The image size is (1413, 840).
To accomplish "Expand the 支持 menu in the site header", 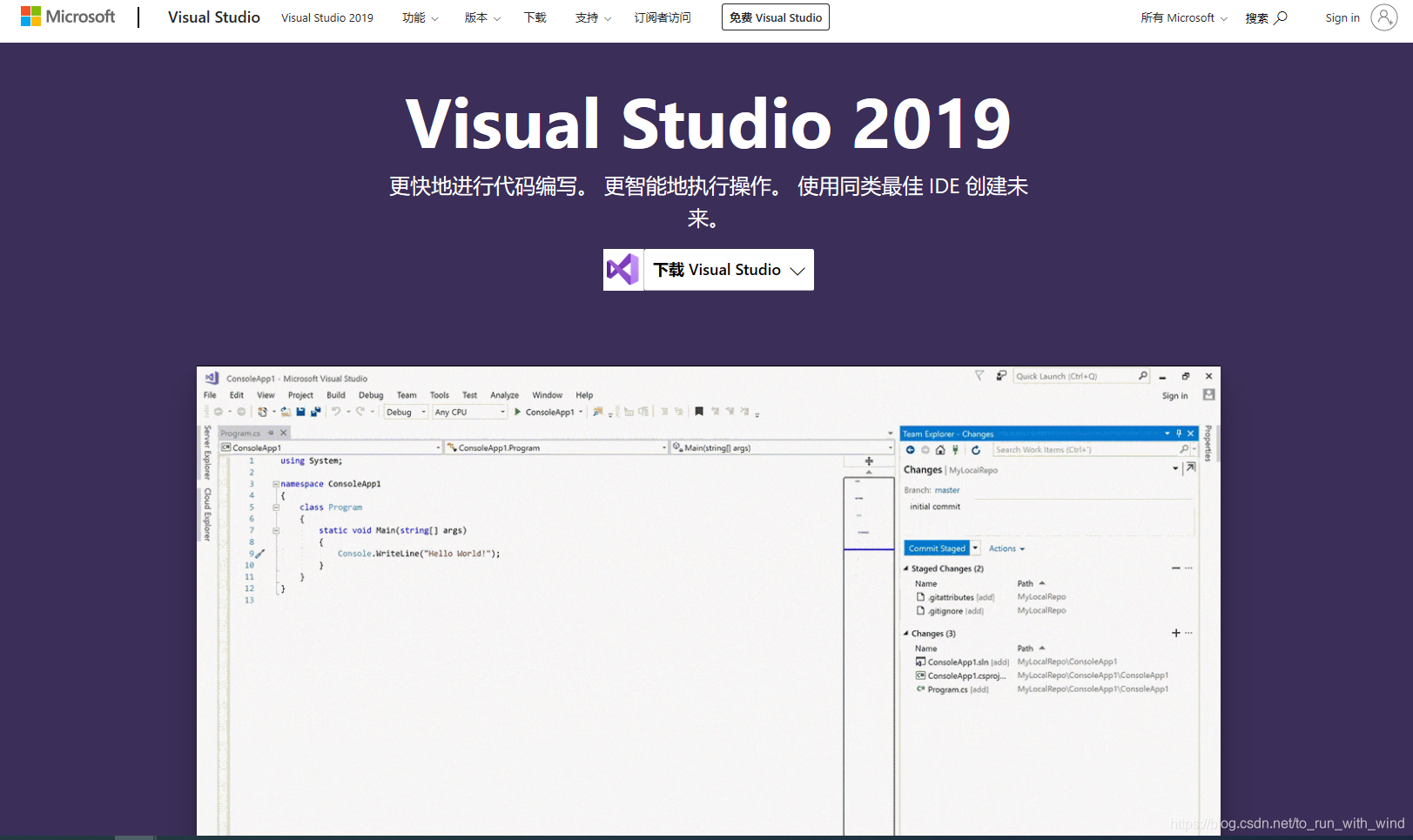I will [593, 17].
